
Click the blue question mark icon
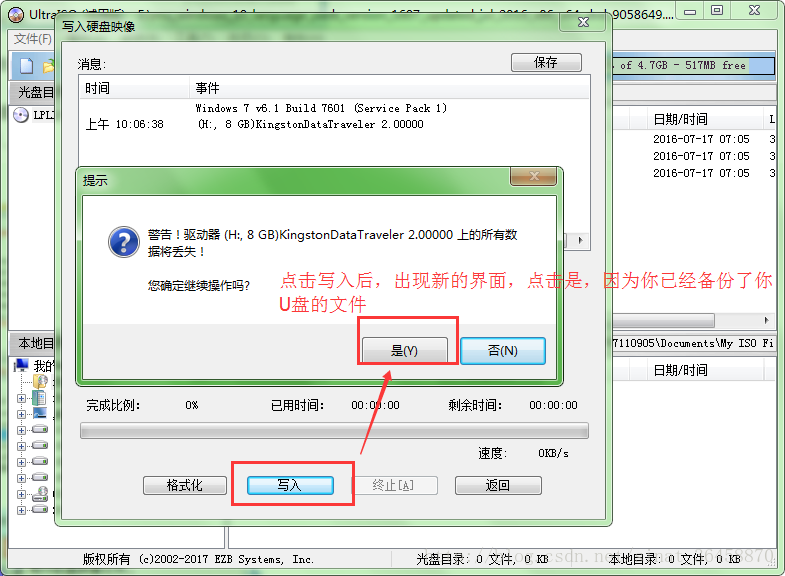124,242
